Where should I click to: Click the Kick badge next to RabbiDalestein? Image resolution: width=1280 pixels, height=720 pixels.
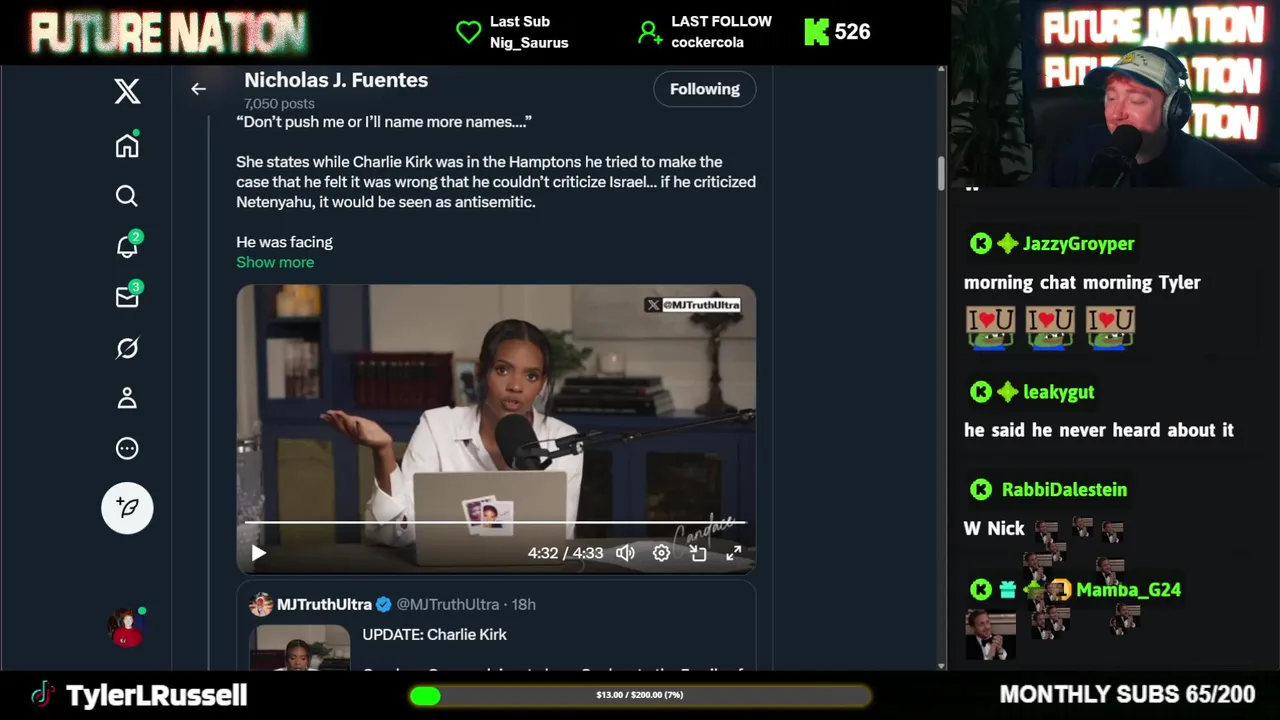coord(981,489)
